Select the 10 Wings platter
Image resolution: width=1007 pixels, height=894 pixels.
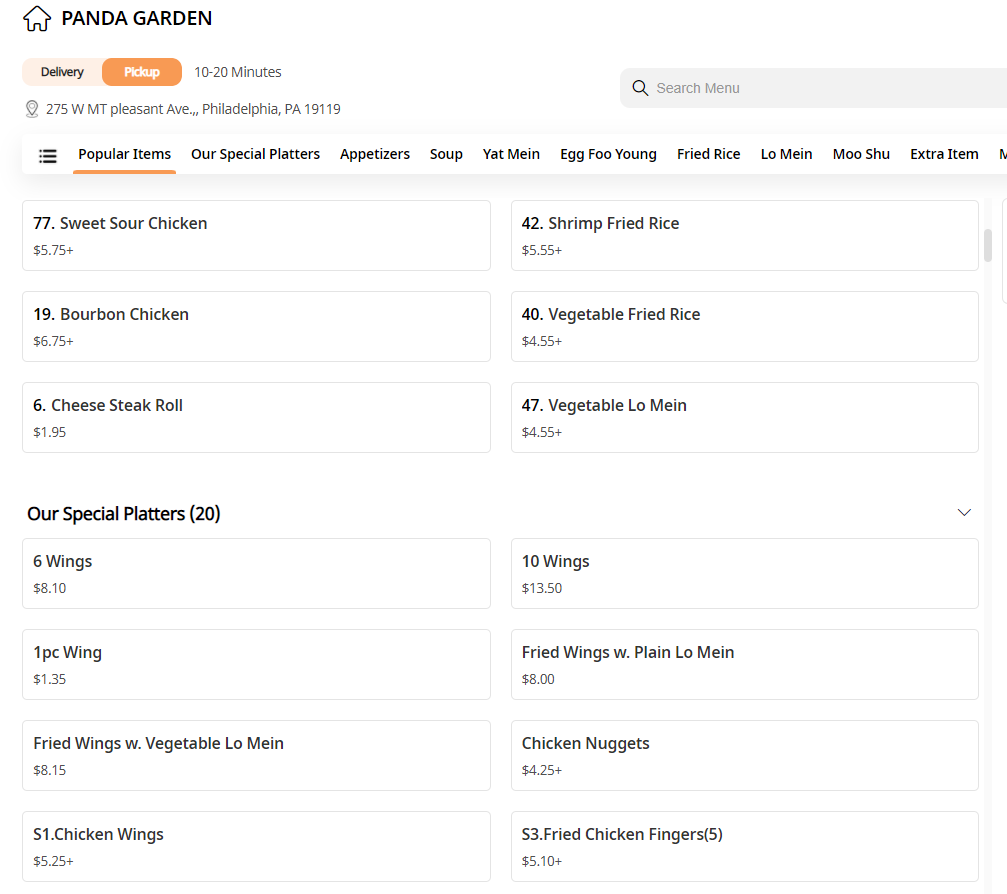(744, 573)
